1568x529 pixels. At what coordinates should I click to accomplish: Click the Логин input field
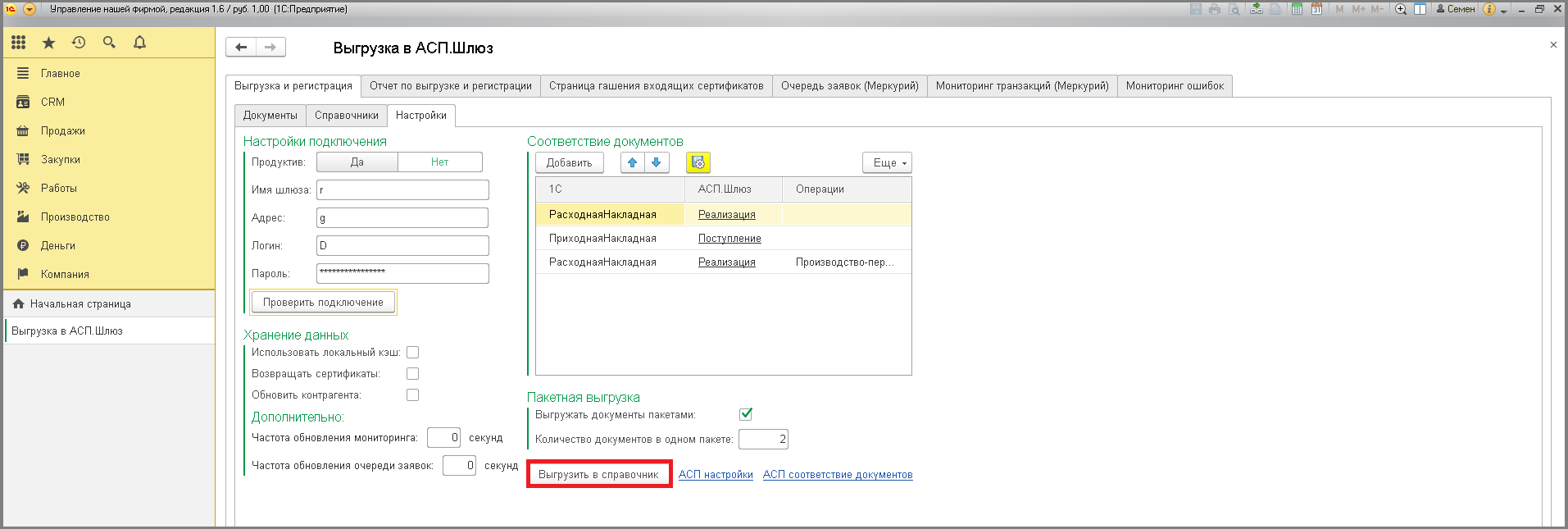(402, 246)
